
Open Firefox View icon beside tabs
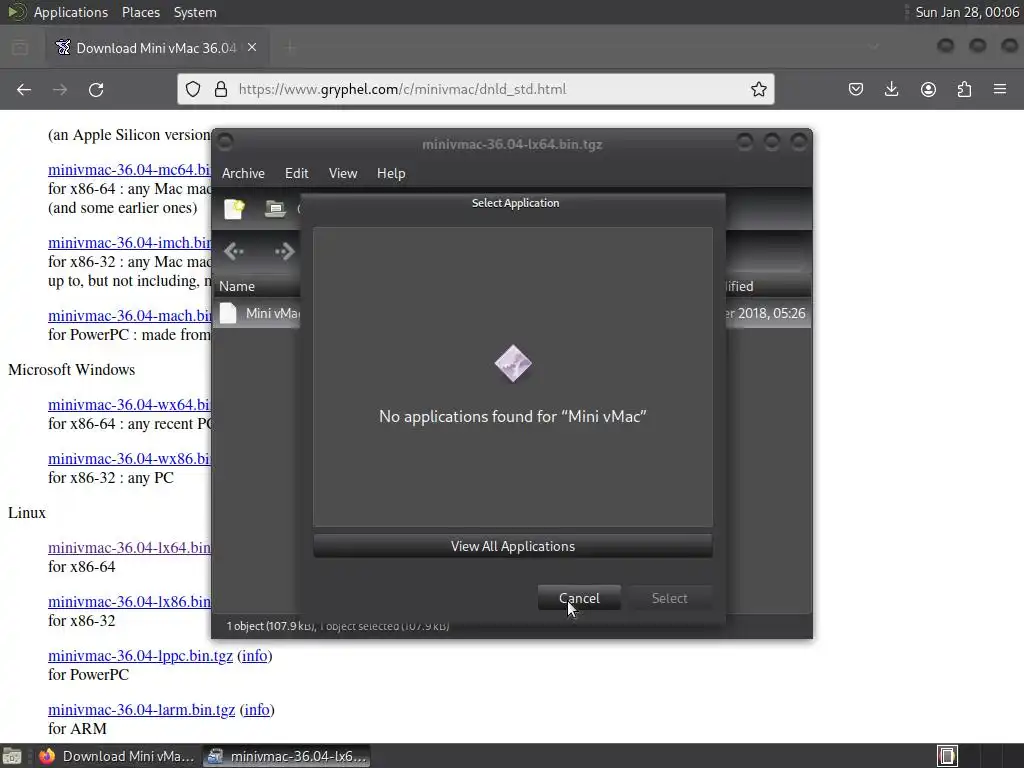point(20,48)
